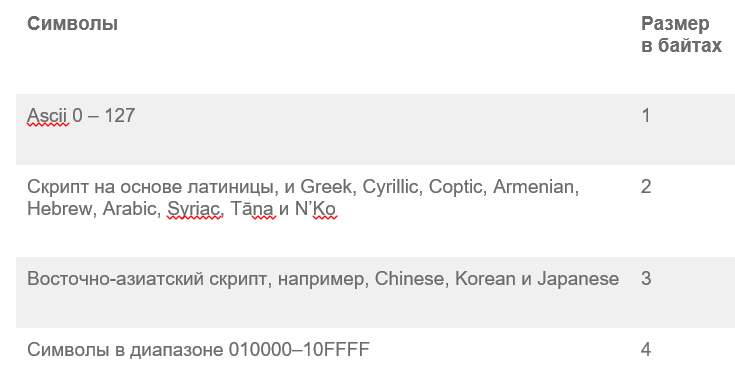
Task: Click the 'Символы' column header
Action: pyautogui.click(x=72, y=23)
